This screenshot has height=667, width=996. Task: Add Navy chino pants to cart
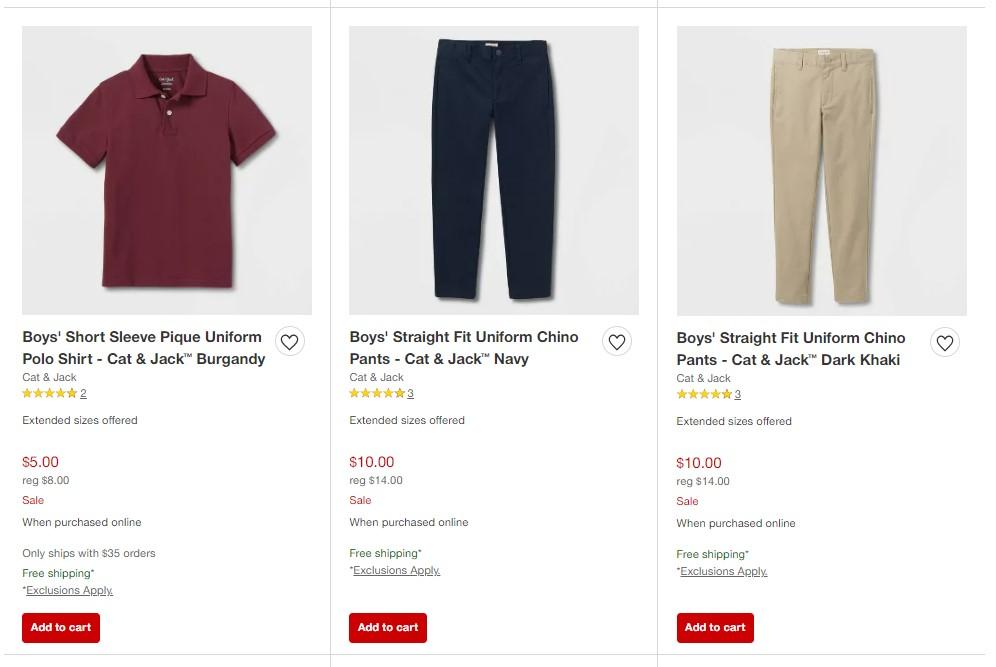tap(388, 628)
